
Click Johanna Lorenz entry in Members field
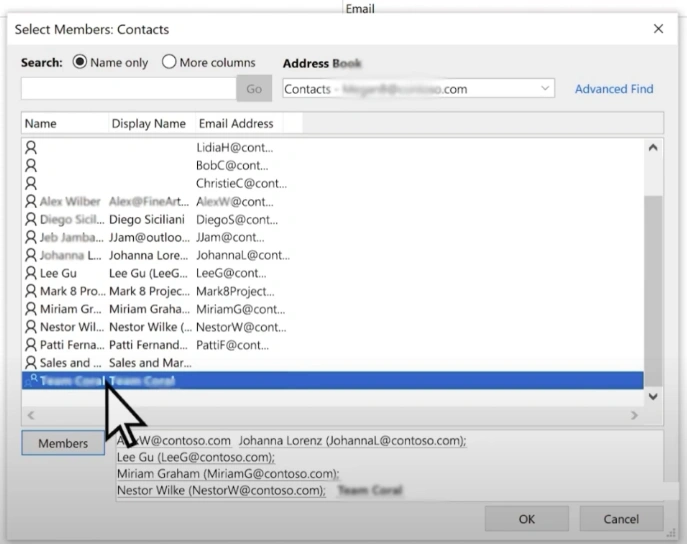tap(352, 441)
